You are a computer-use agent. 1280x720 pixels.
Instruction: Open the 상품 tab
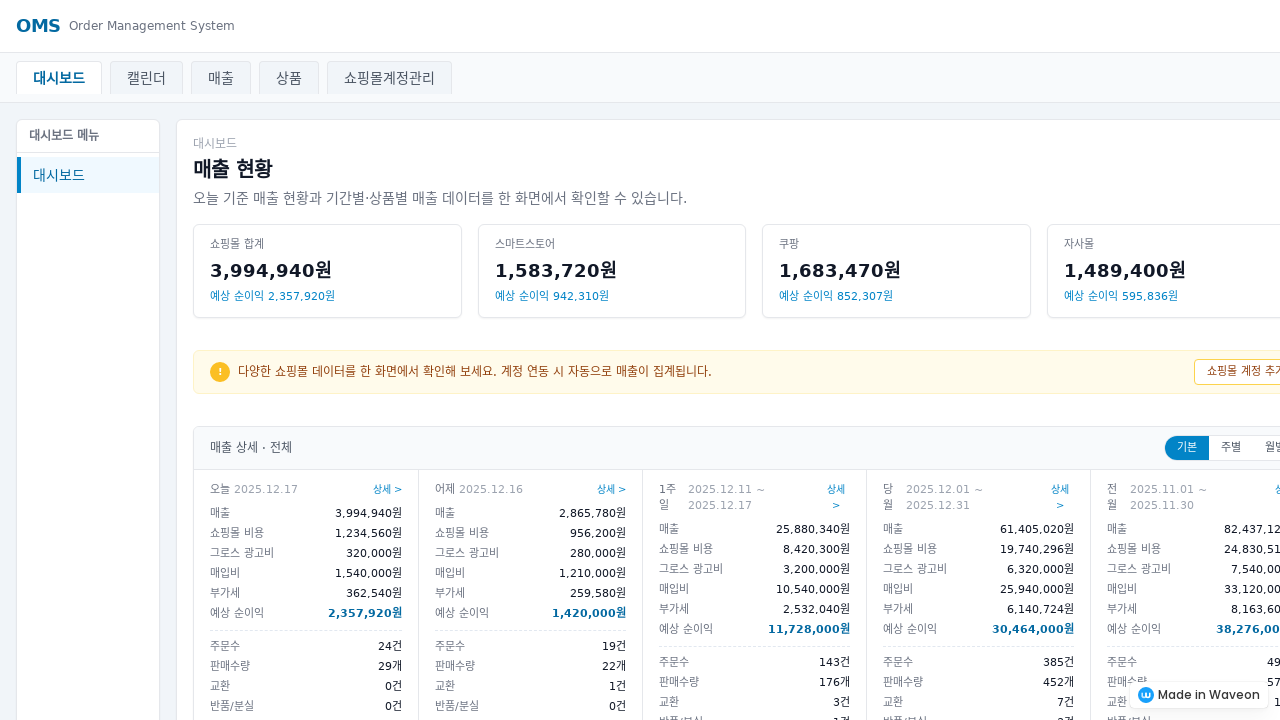tap(288, 77)
